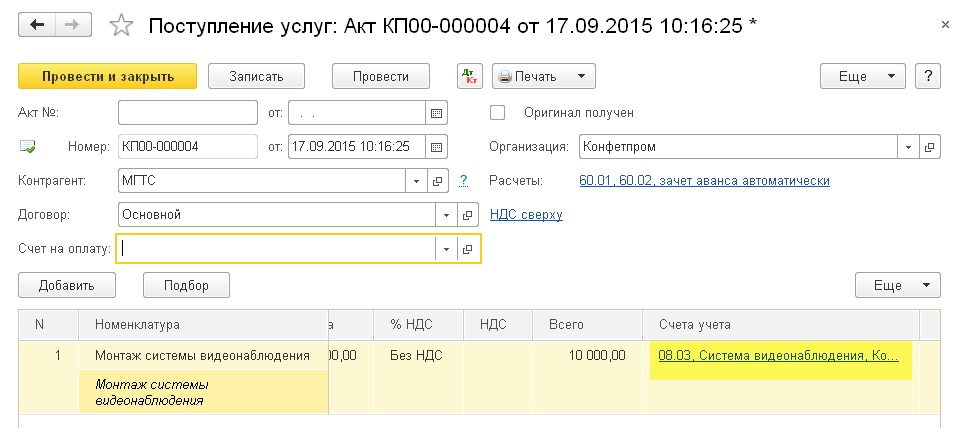
Task: Click the ? link next to Контрагент
Action: coord(463,181)
